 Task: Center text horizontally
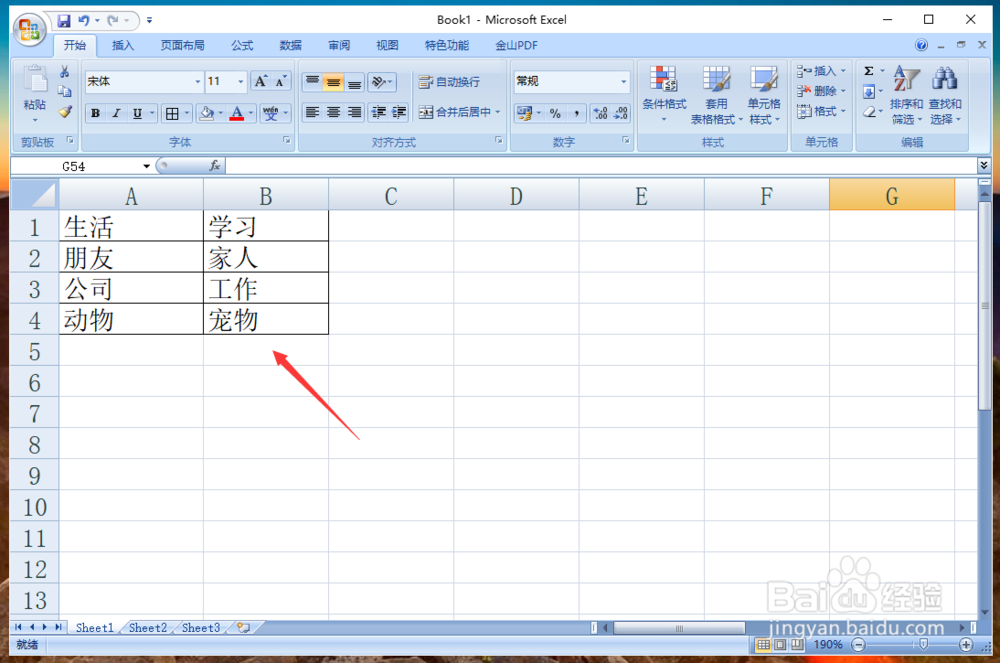pos(334,113)
